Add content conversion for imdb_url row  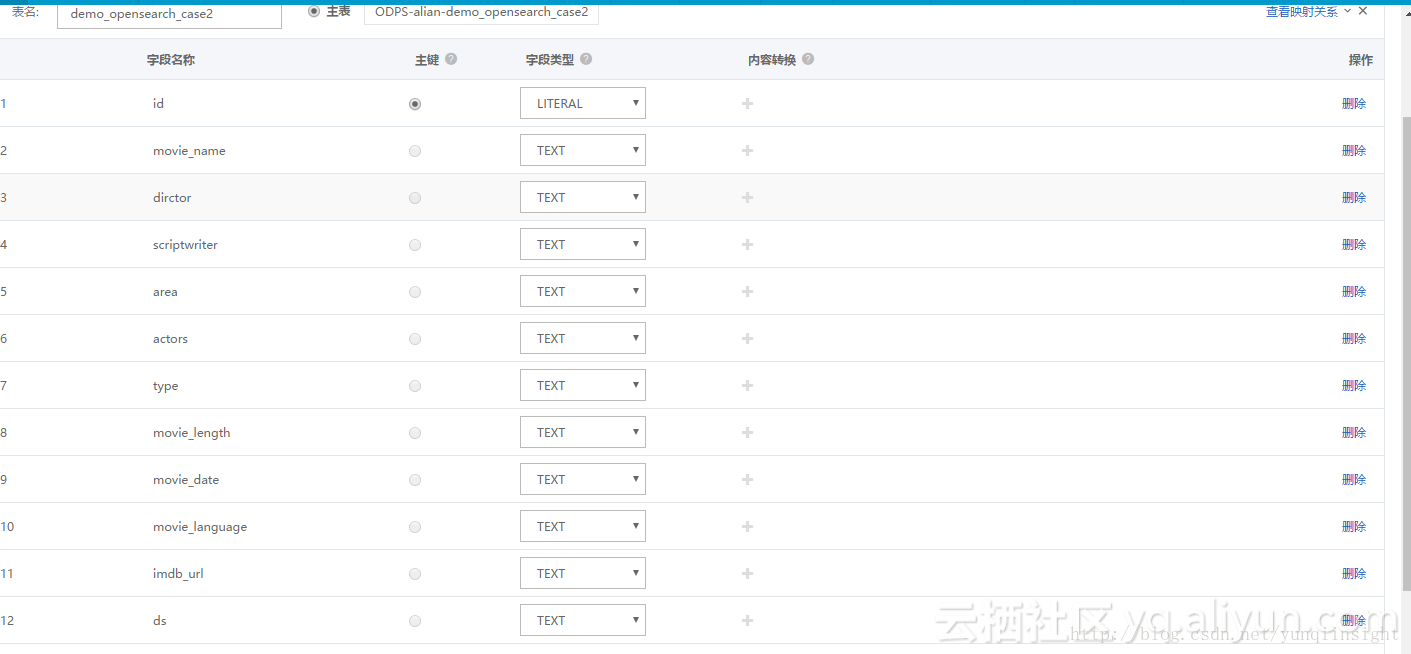coord(747,574)
